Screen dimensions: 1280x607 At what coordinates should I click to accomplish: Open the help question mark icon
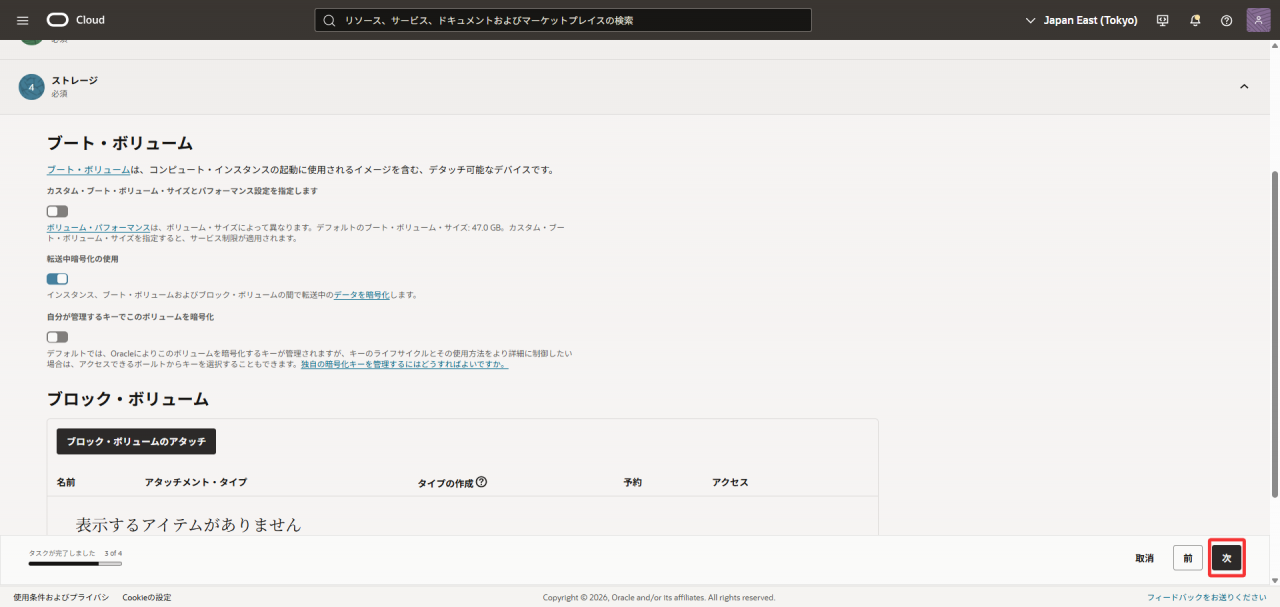(x=1227, y=20)
